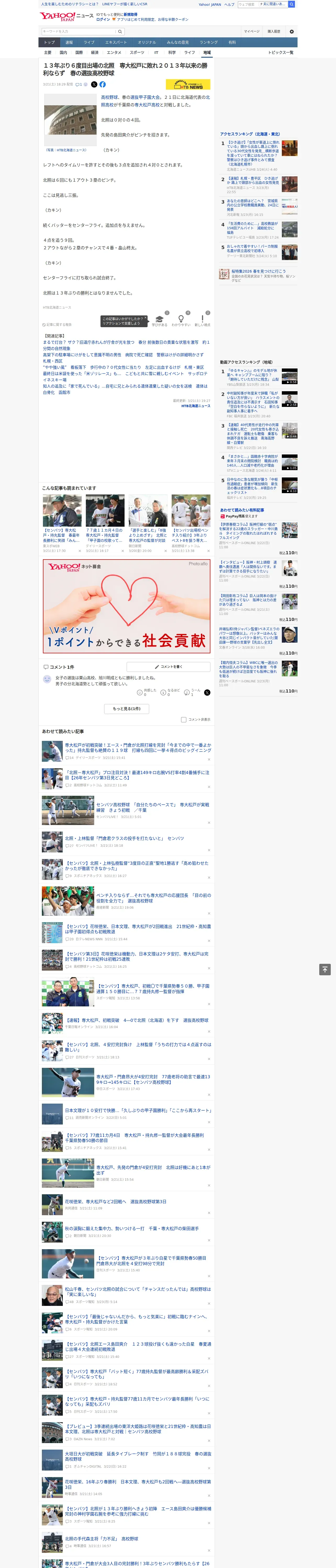Open article ベンチ入りならず 専大松戸の応援団長
This screenshot has height=1568, width=336.
(153, 898)
